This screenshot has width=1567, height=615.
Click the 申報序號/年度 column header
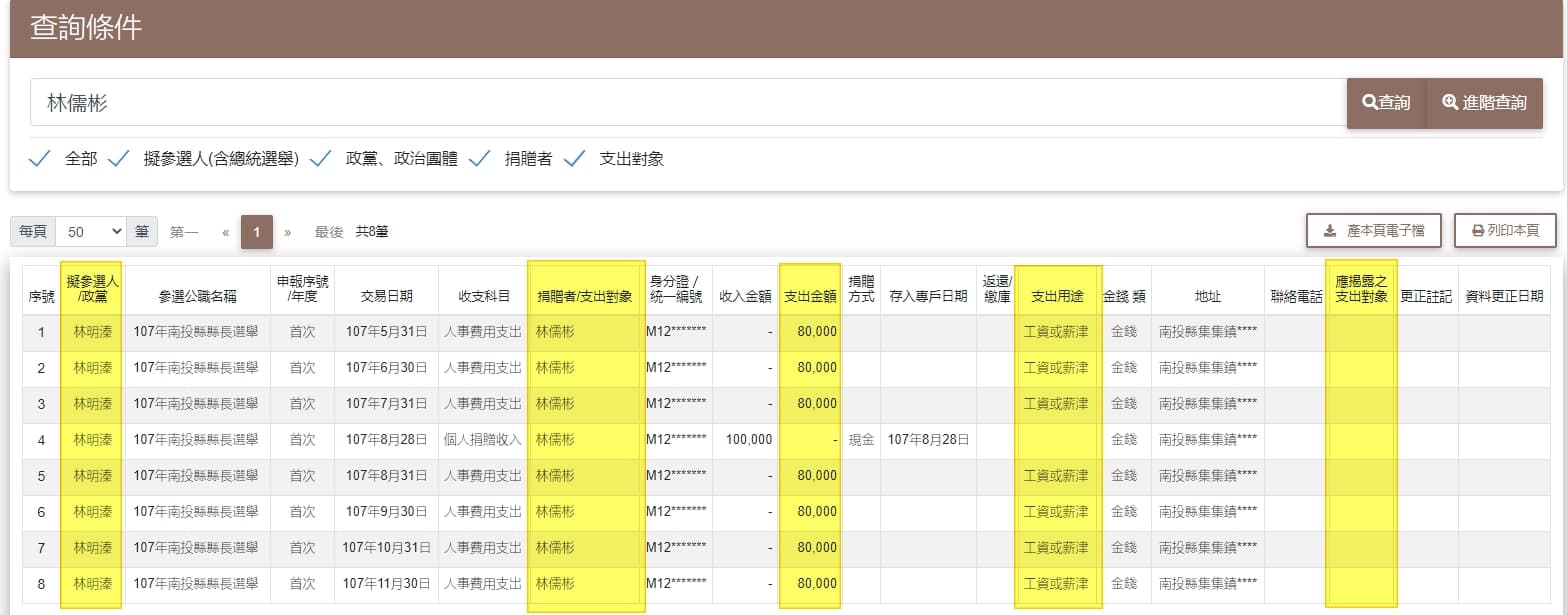pos(302,290)
